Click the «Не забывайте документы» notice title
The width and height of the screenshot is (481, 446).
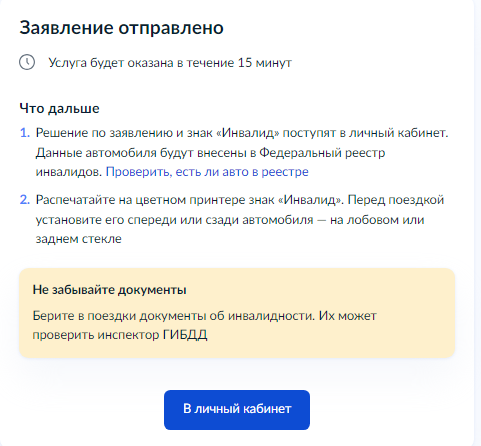coord(109,290)
